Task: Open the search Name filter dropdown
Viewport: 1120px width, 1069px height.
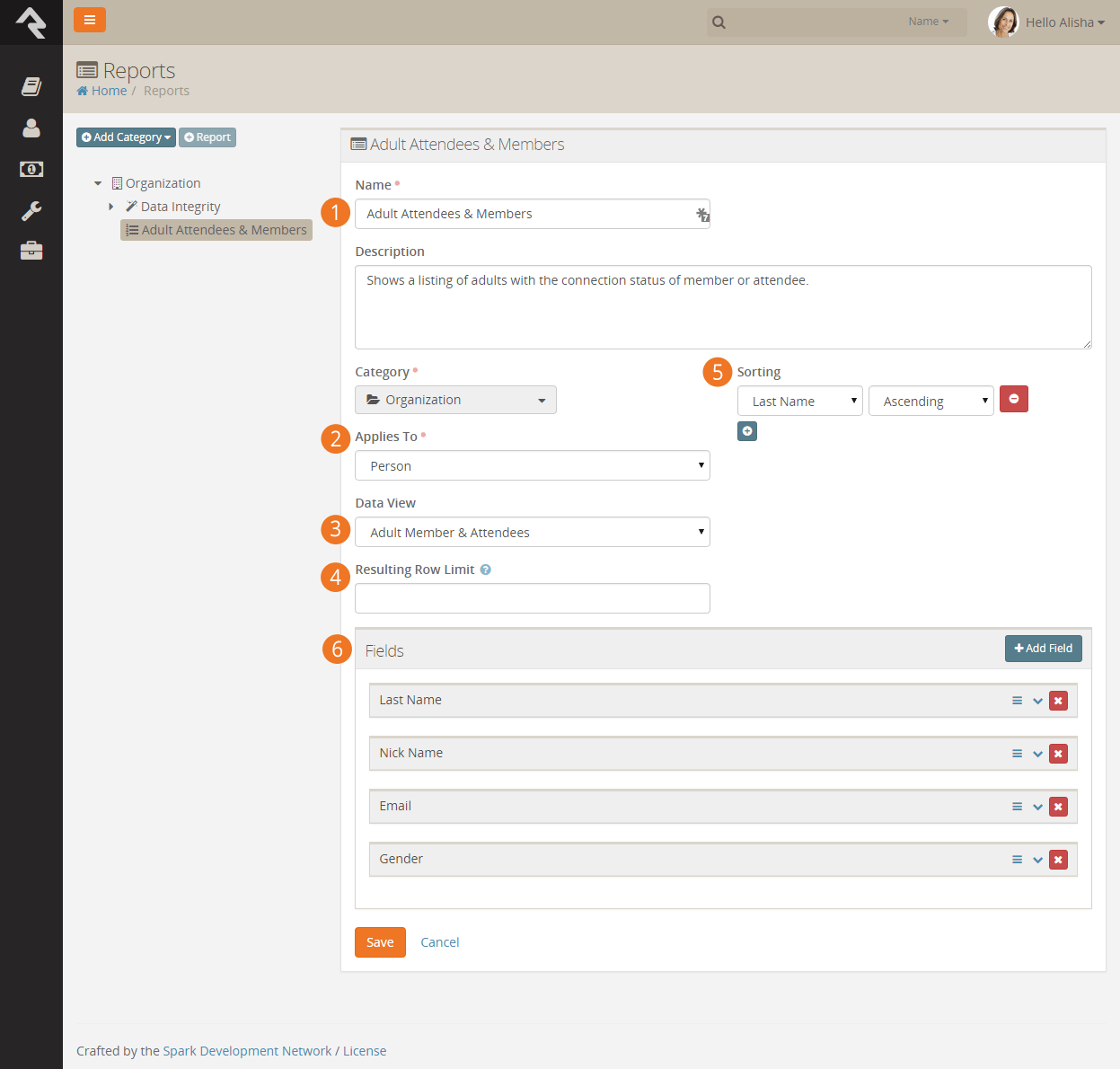Action: pos(929,22)
